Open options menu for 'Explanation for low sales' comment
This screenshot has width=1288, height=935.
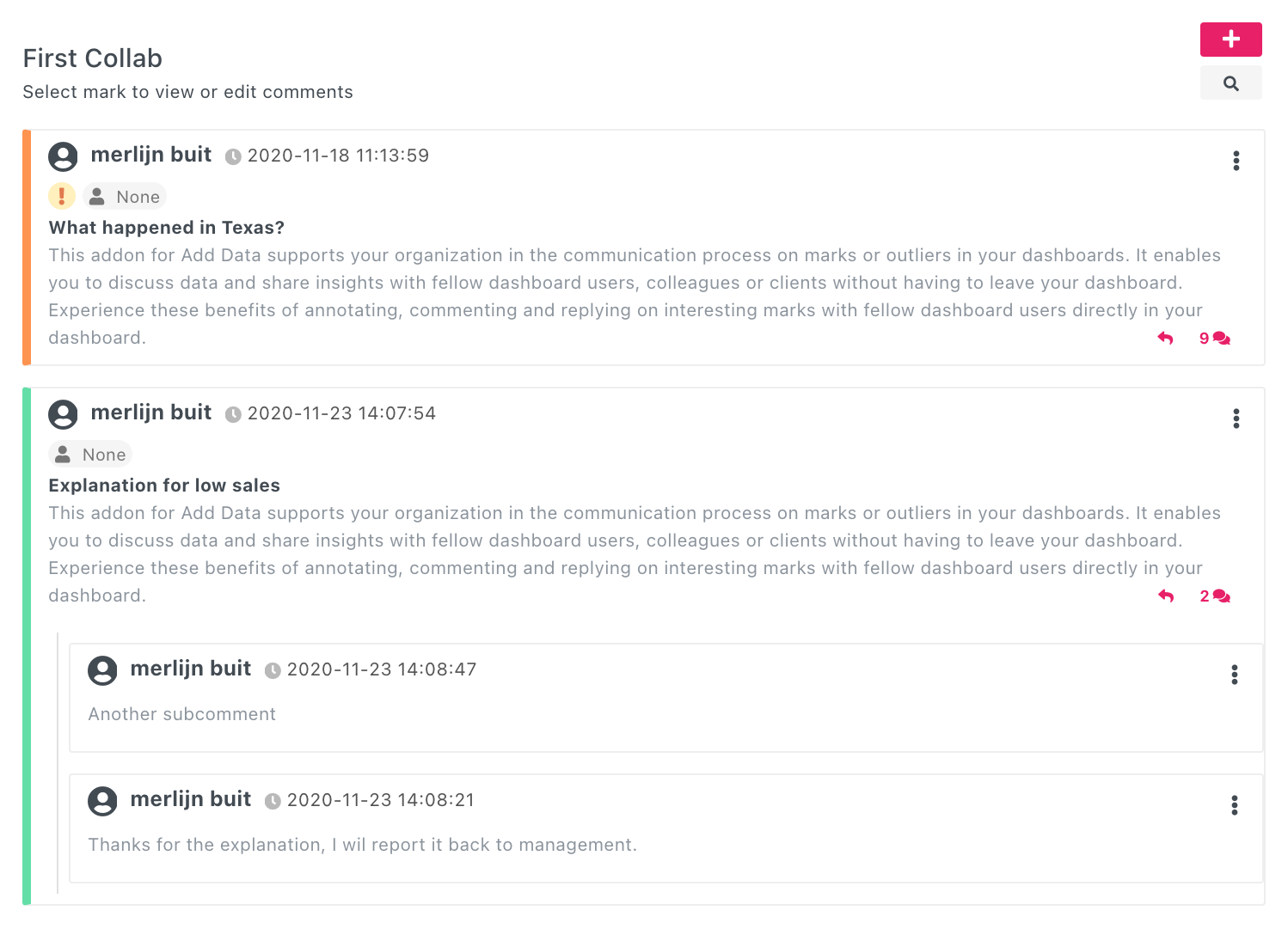pos(1236,419)
